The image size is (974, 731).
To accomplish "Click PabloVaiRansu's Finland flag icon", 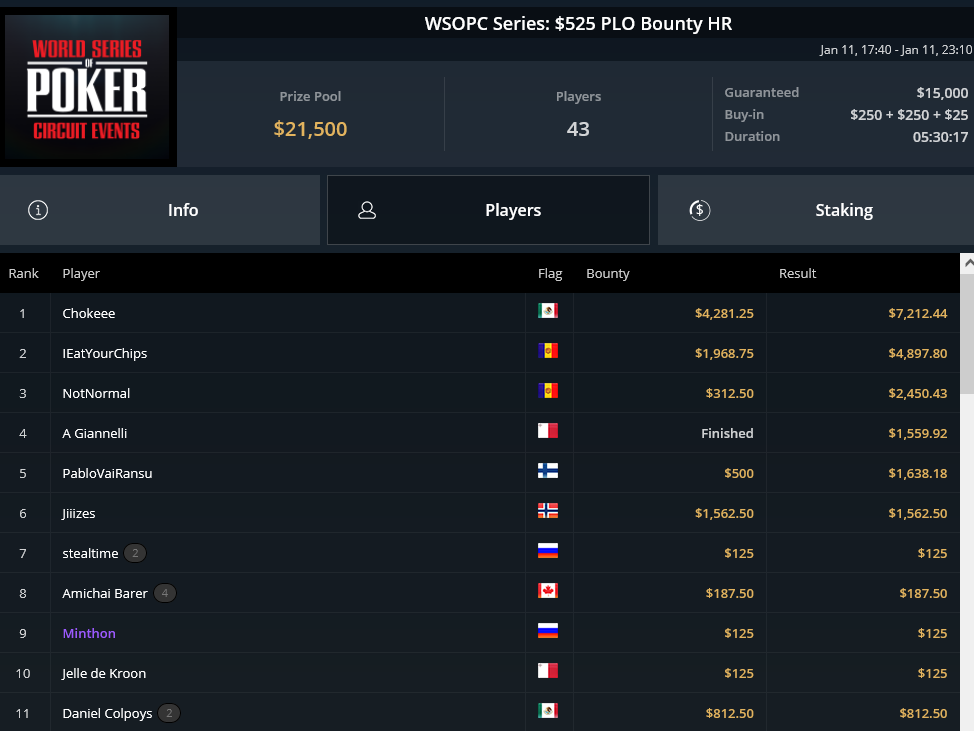I will pos(548,471).
